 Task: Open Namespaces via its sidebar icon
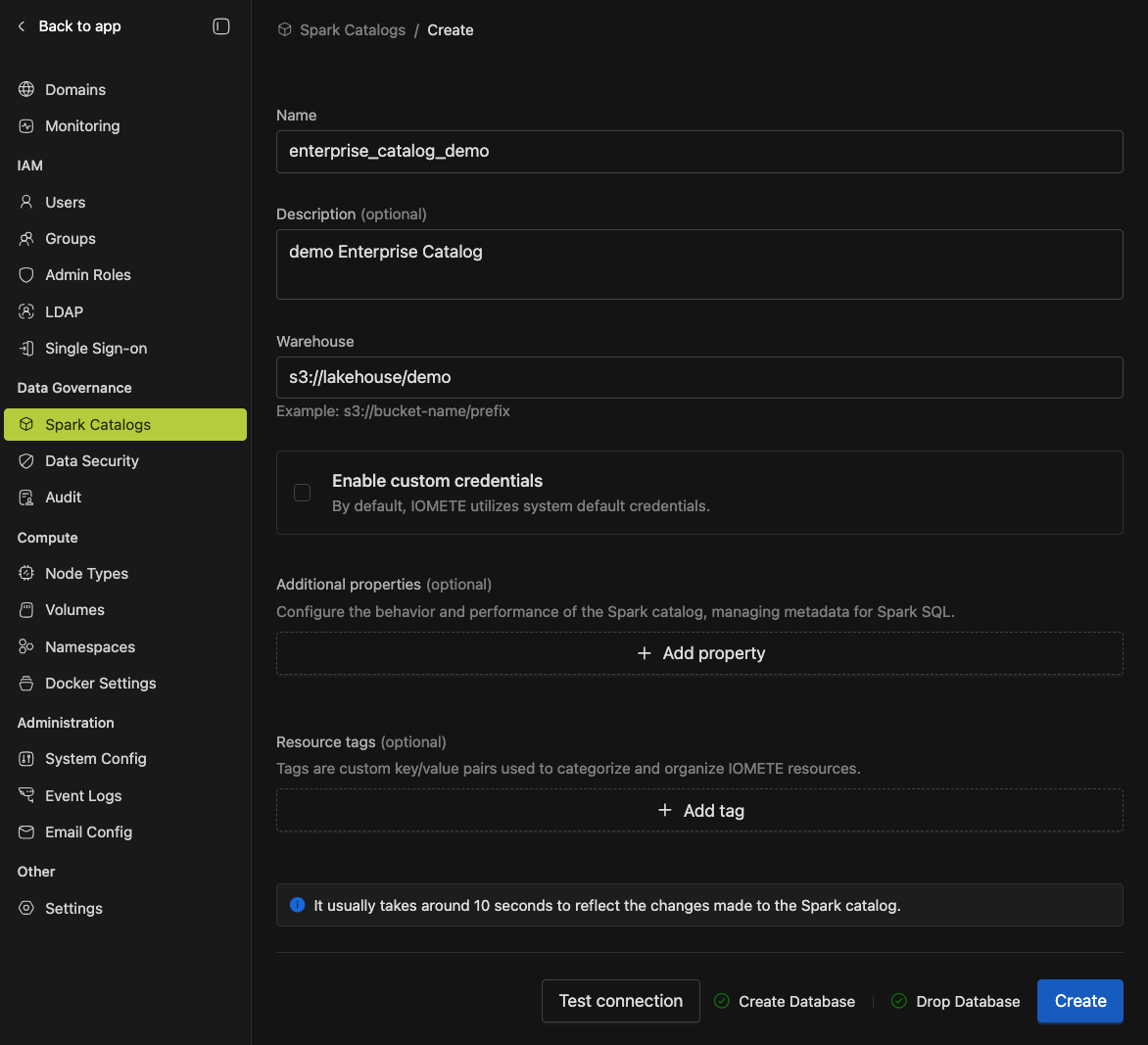coord(25,646)
